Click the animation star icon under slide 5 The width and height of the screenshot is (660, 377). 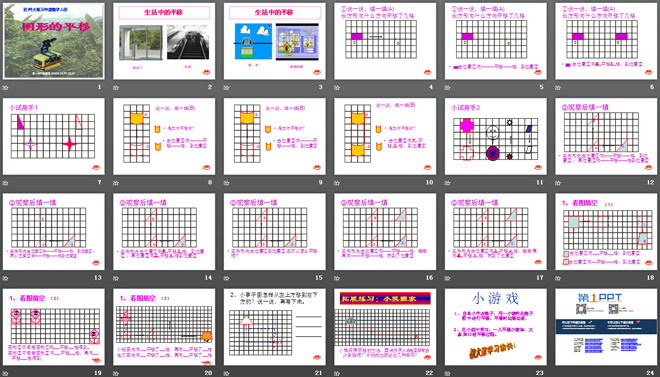pos(447,88)
